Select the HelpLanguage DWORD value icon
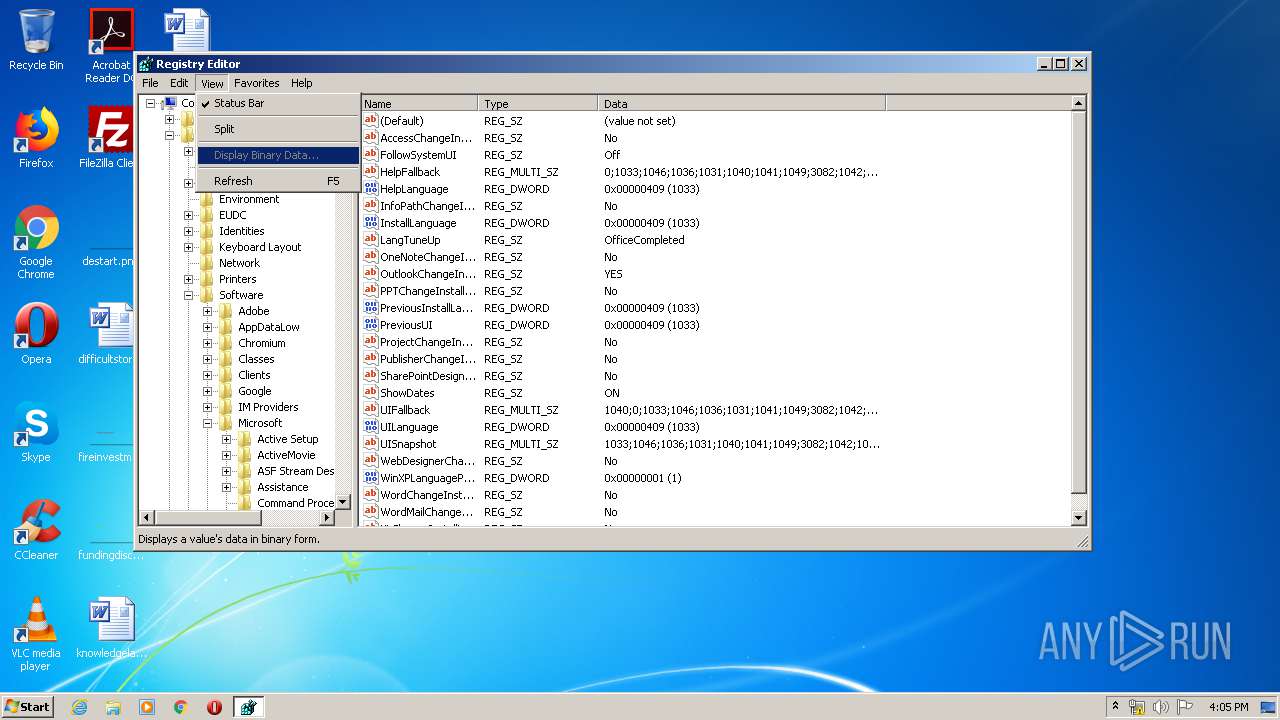This screenshot has height=720, width=1280. pos(371,189)
